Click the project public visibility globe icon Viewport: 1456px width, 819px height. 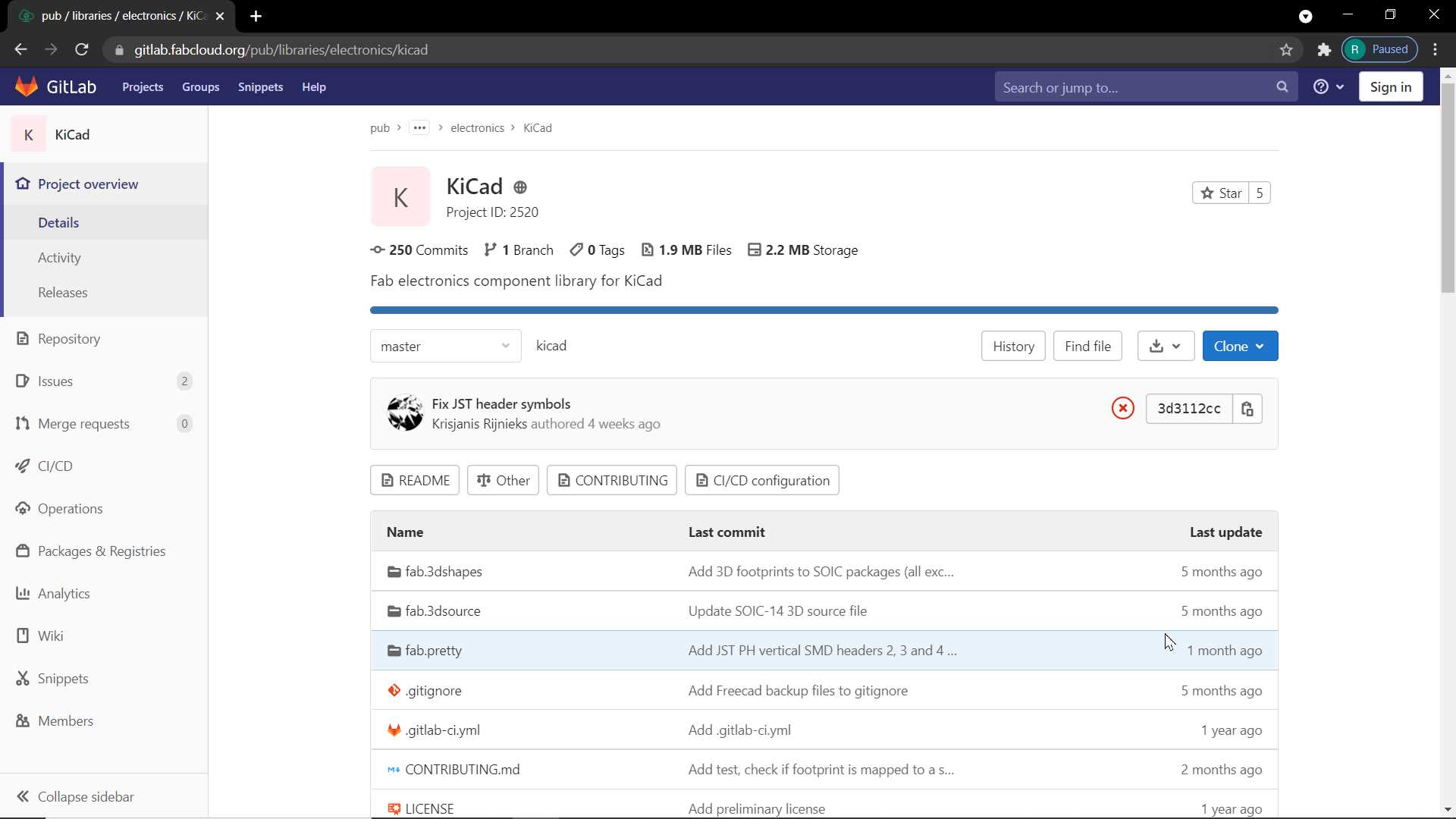click(520, 187)
